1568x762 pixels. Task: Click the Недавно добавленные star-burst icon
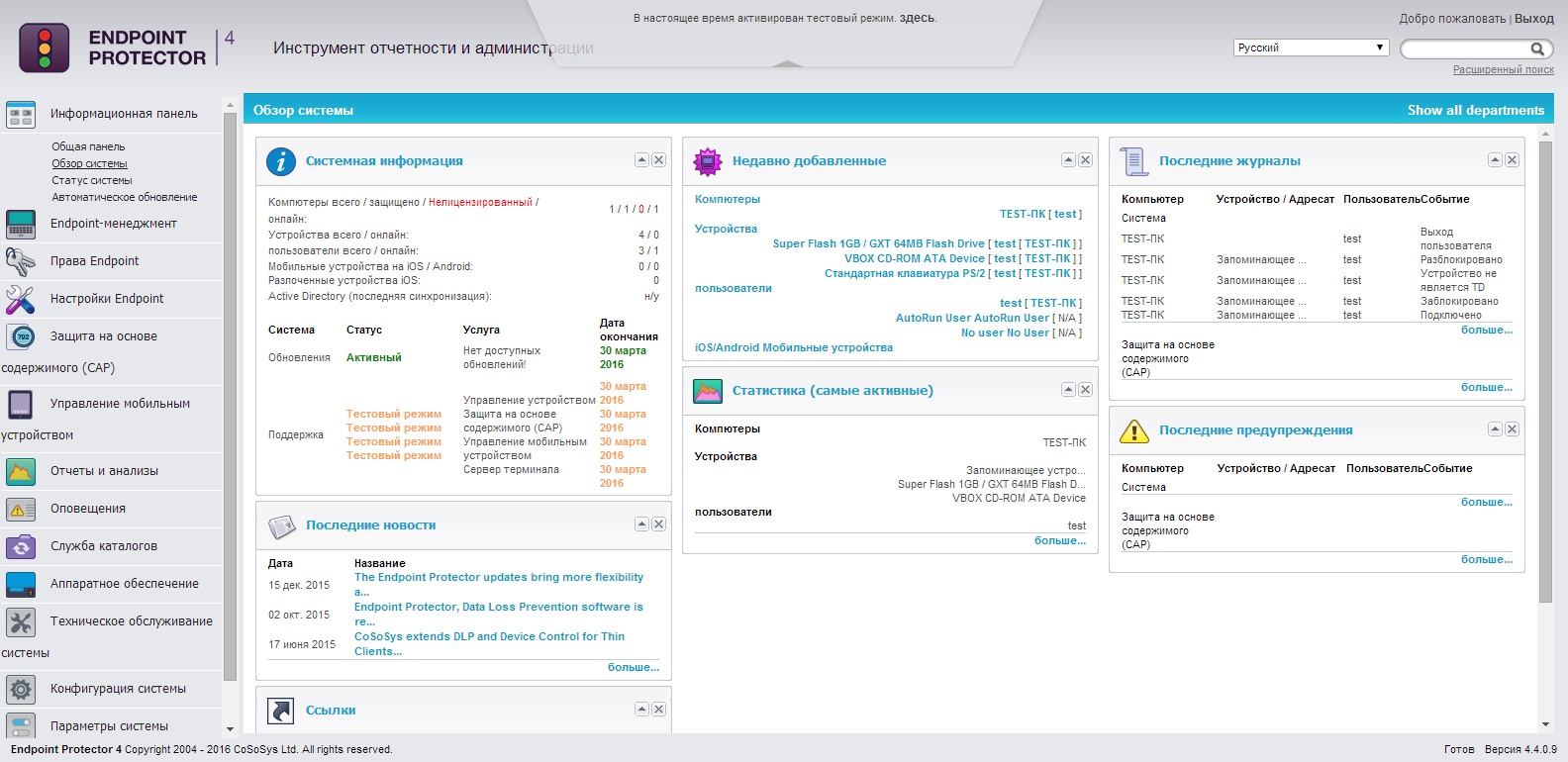(x=708, y=161)
